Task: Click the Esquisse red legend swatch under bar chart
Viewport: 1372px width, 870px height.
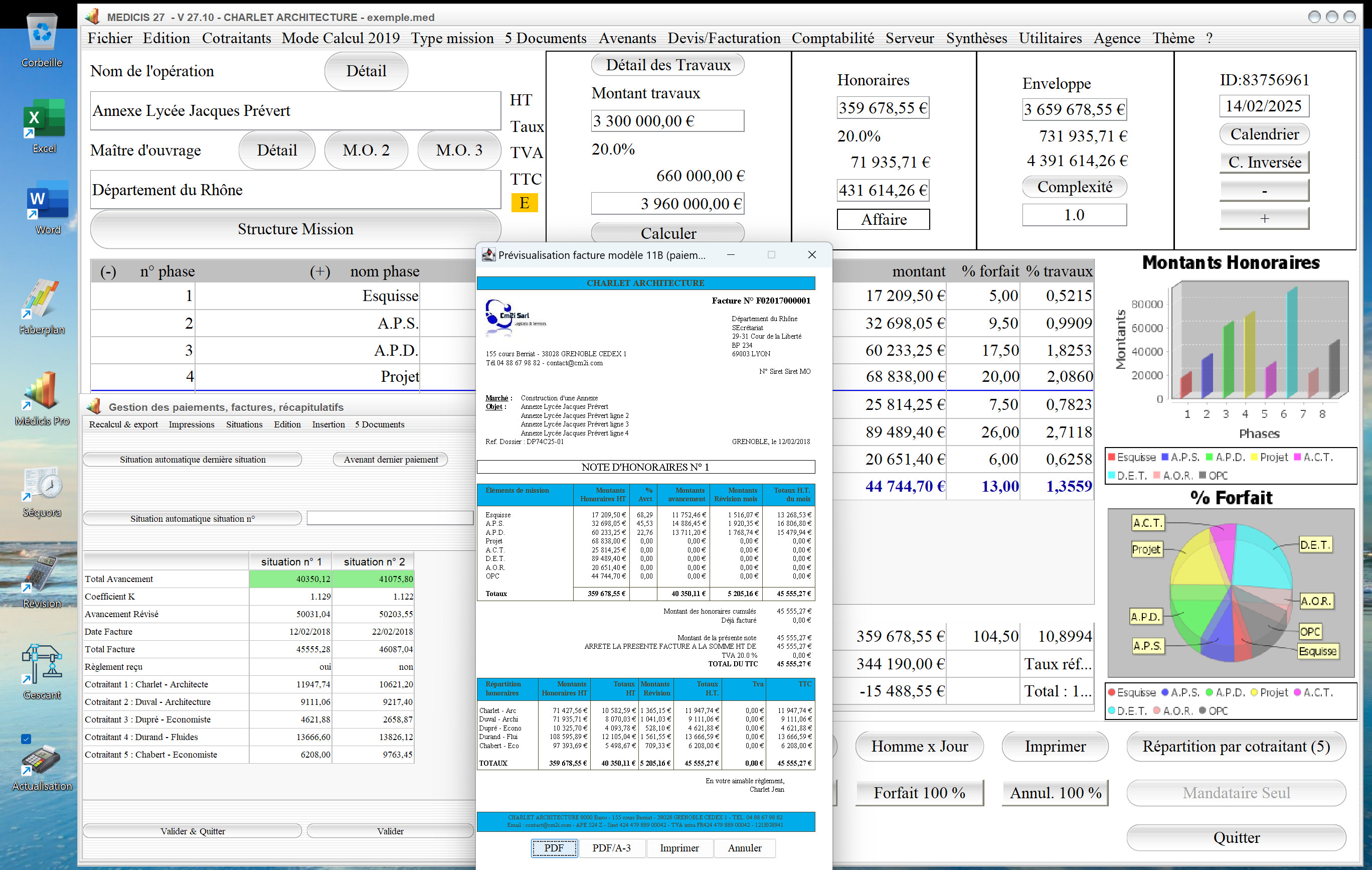Action: tap(1112, 457)
